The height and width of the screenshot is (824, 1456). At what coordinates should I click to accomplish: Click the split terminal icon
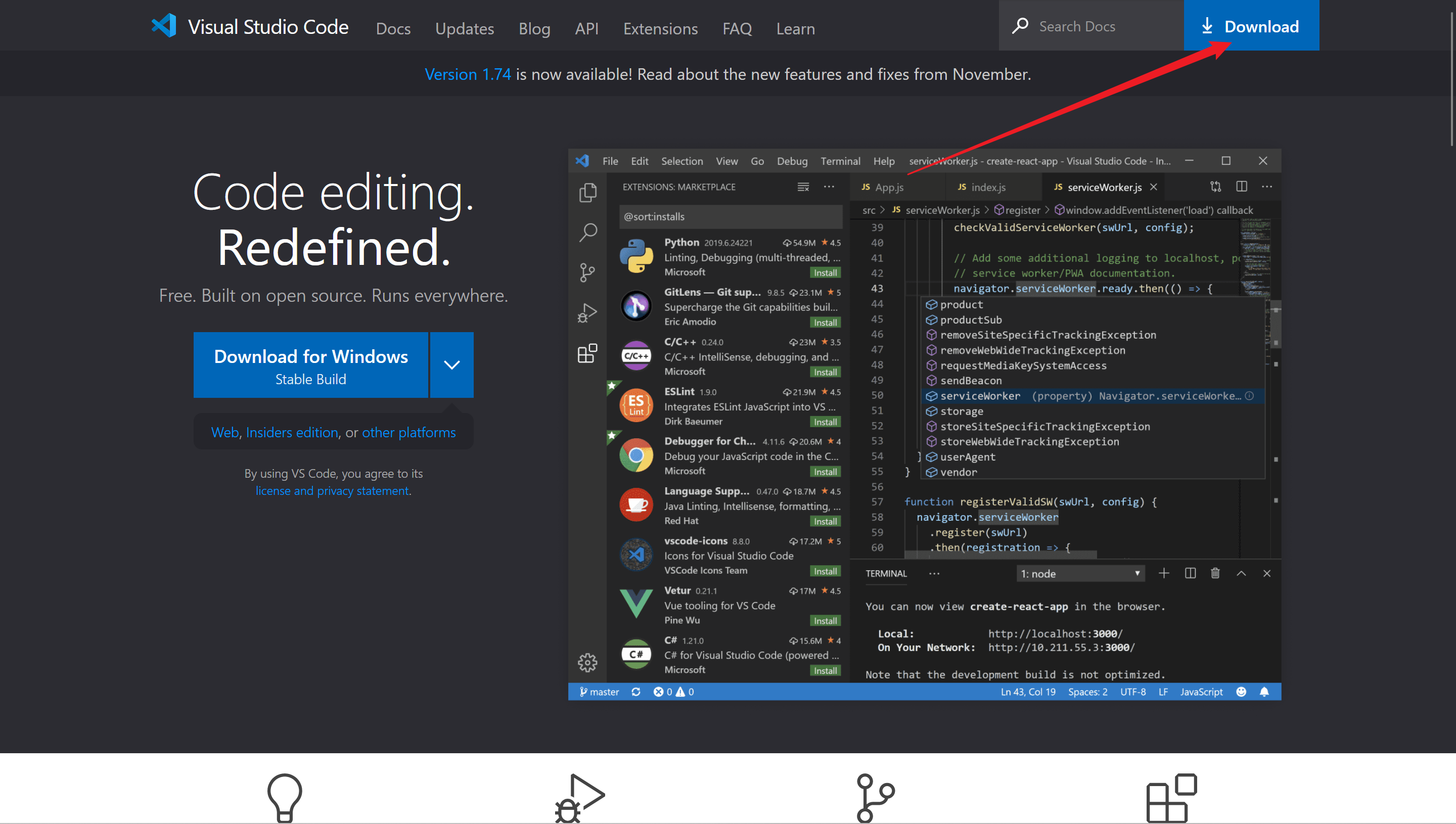(x=1190, y=573)
